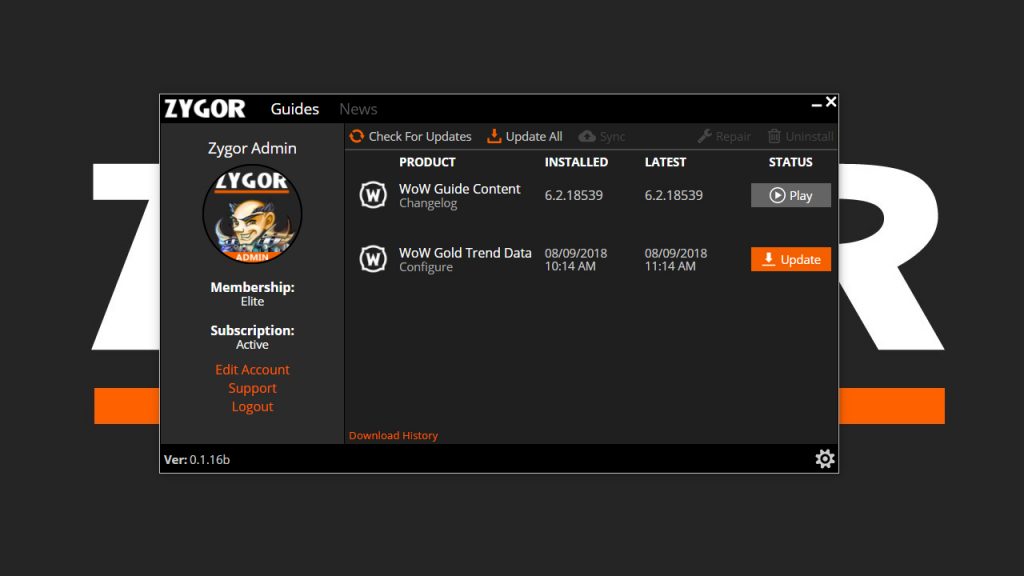The height and width of the screenshot is (576, 1024).
Task: Click the WoW Gold Trend Data logo icon
Action: tap(373, 259)
